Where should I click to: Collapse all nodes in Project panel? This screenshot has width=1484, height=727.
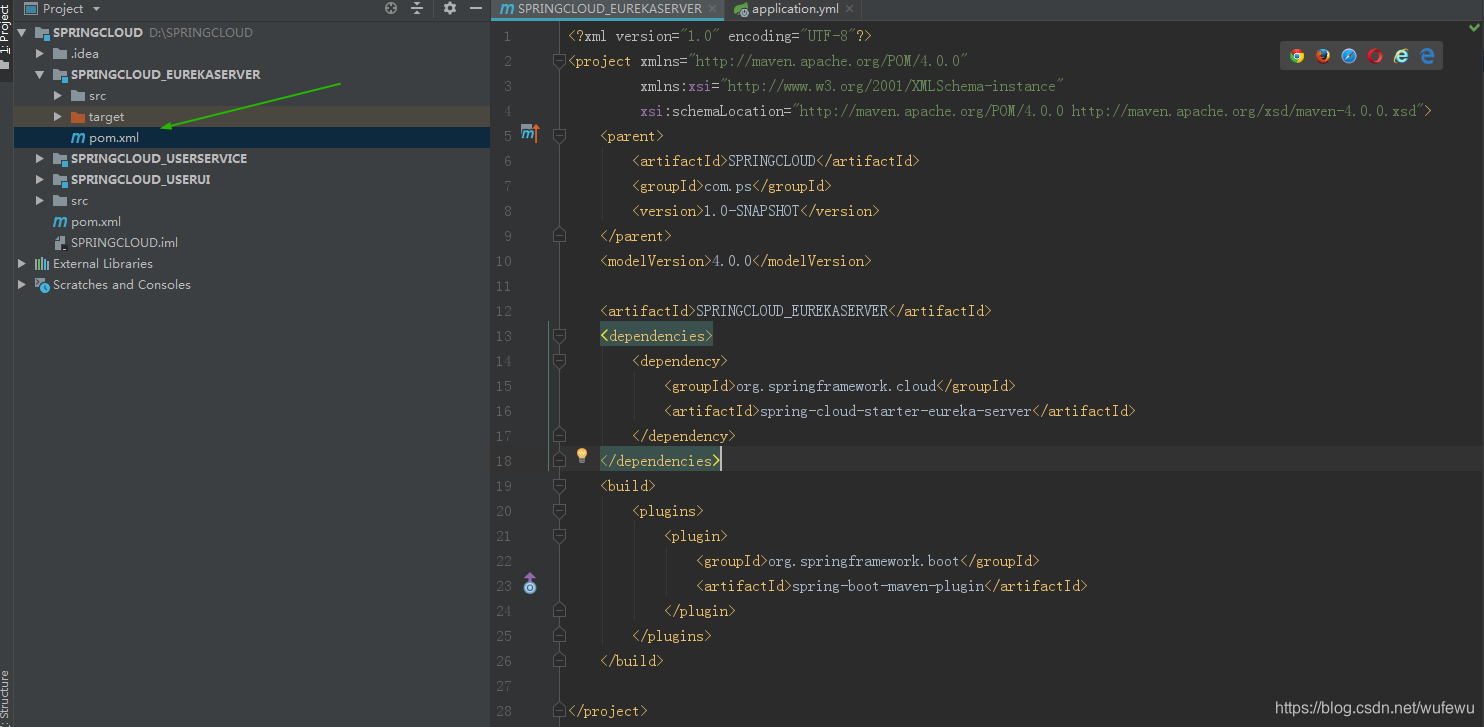(x=417, y=8)
